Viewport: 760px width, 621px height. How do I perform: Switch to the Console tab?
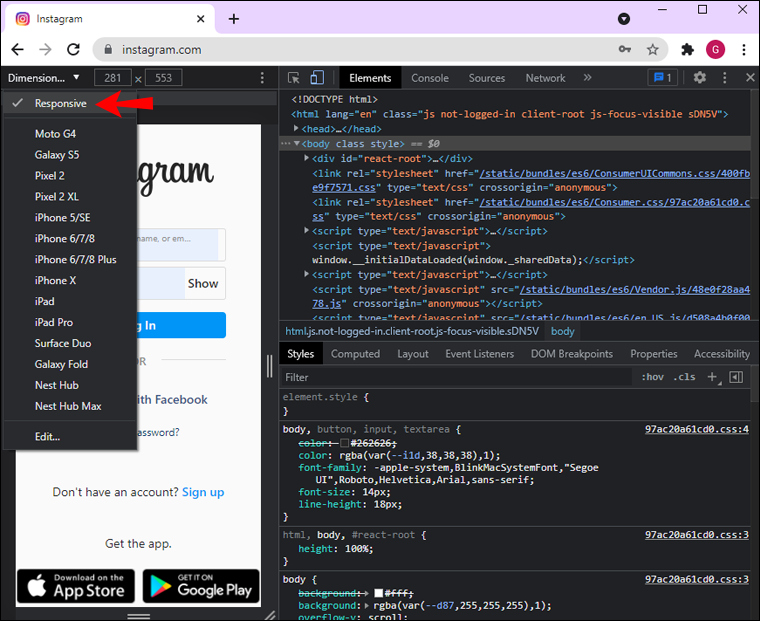(430, 78)
